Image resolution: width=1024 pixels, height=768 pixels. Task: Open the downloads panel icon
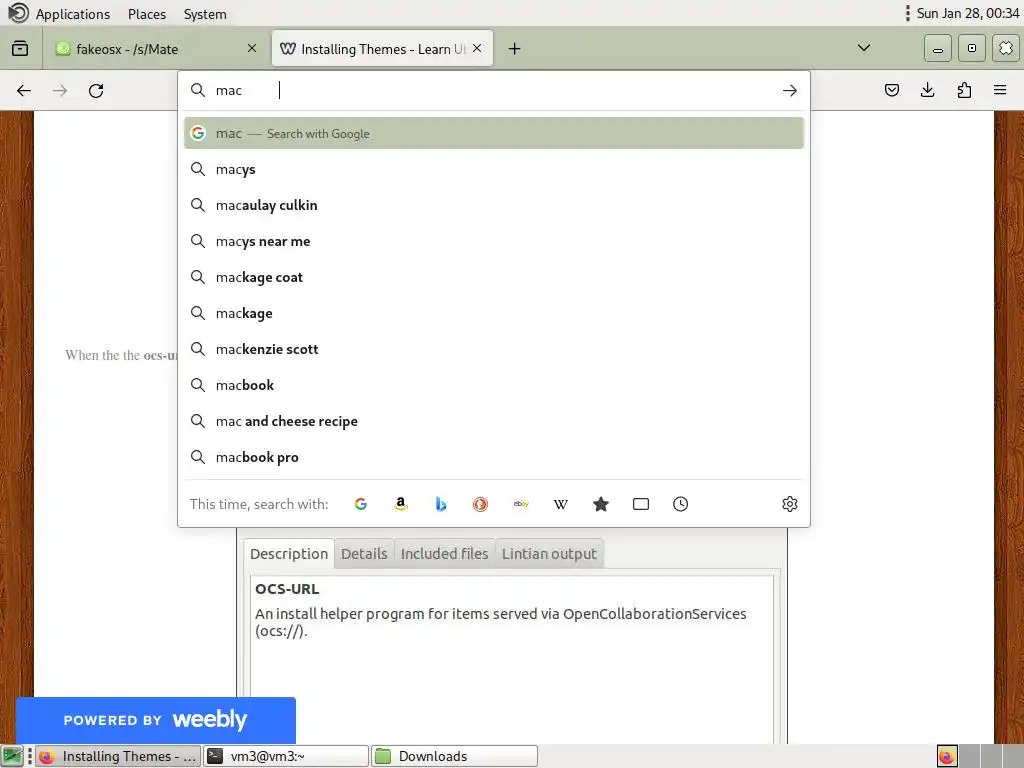pos(927,90)
